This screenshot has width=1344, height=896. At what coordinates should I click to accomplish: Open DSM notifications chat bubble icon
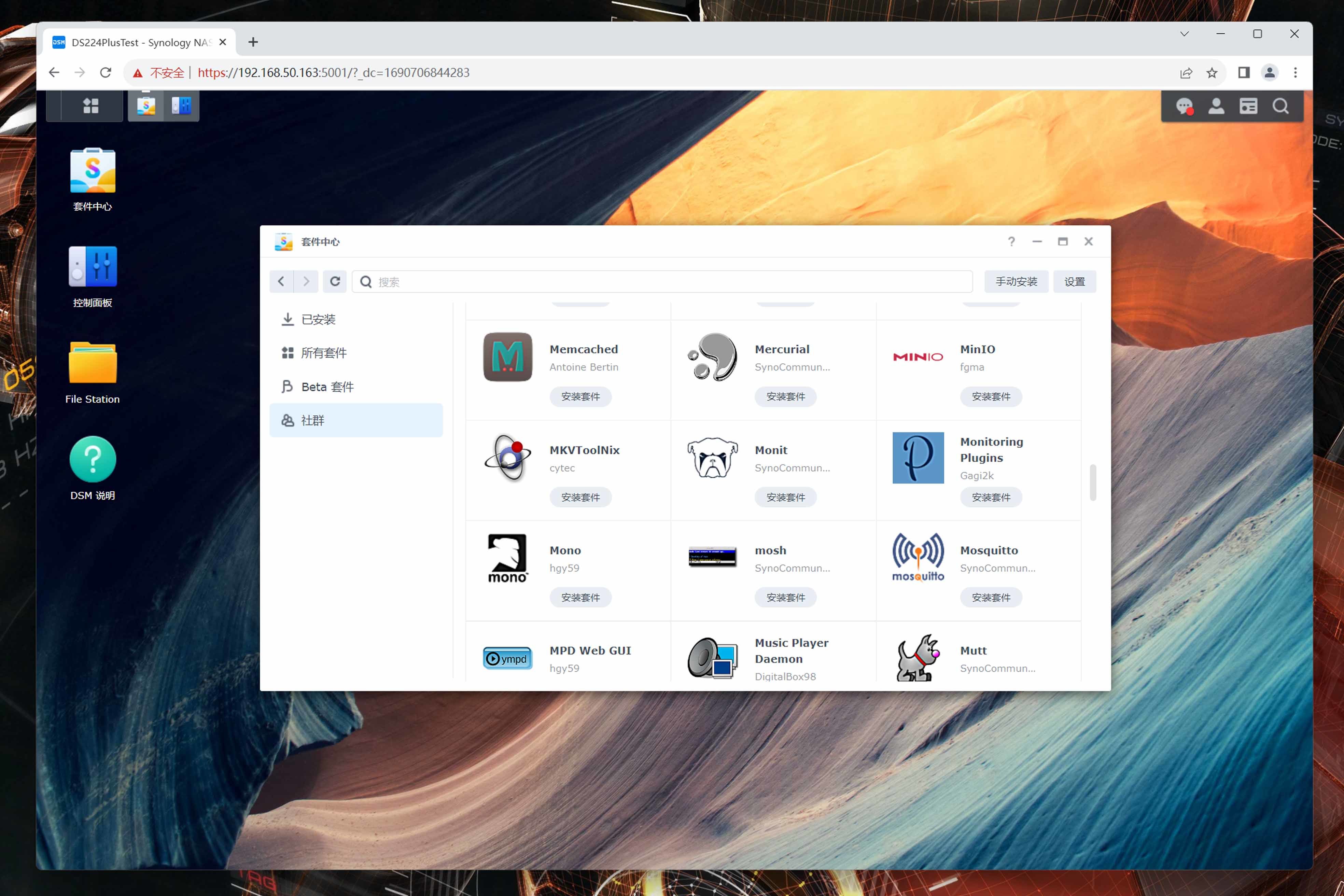click(x=1184, y=106)
